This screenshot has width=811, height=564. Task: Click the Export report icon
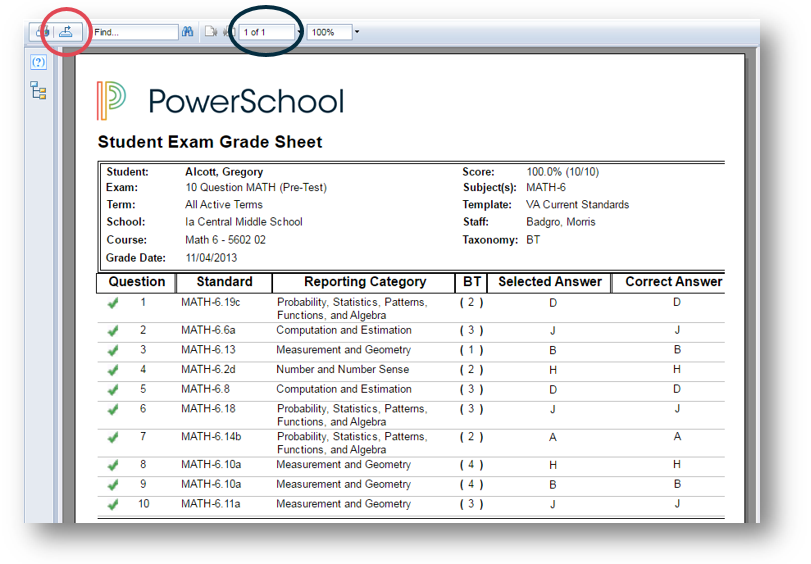click(x=66, y=32)
